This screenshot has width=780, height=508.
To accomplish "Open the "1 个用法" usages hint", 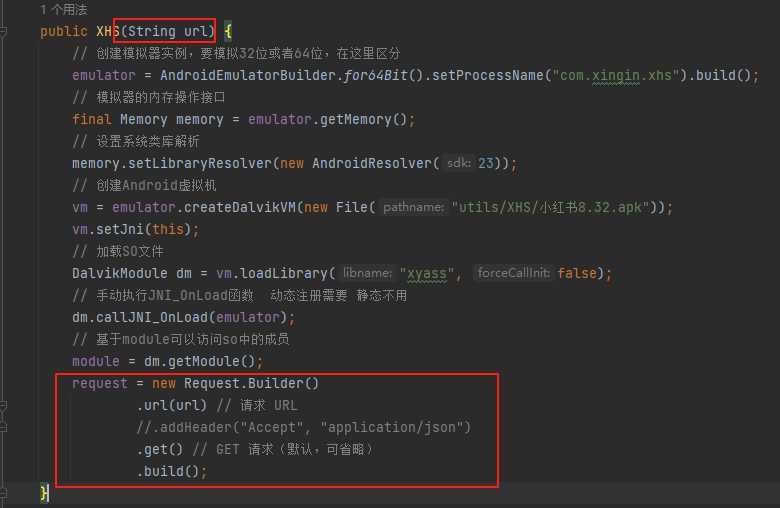I will coord(64,9).
